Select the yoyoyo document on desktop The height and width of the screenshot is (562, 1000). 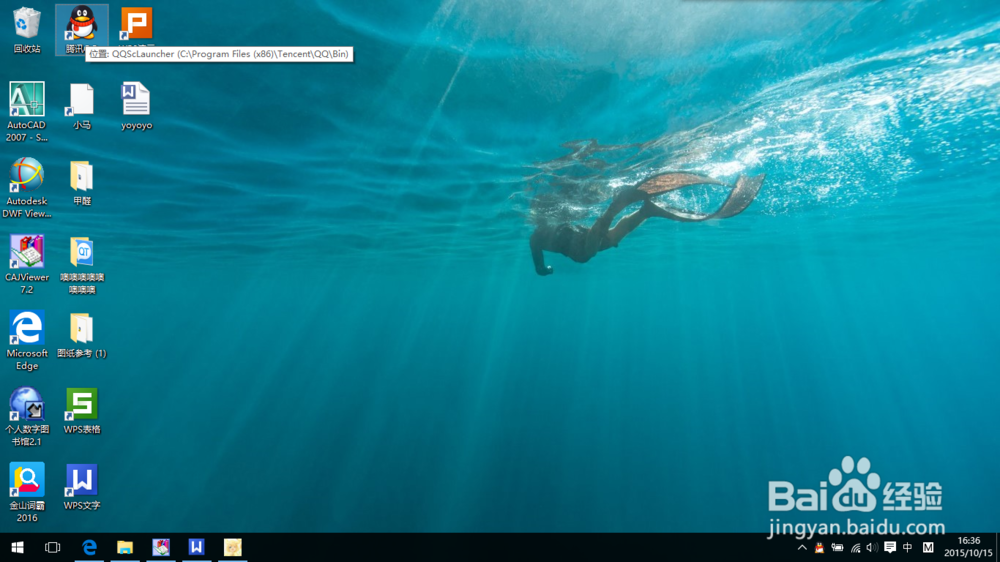(136, 106)
